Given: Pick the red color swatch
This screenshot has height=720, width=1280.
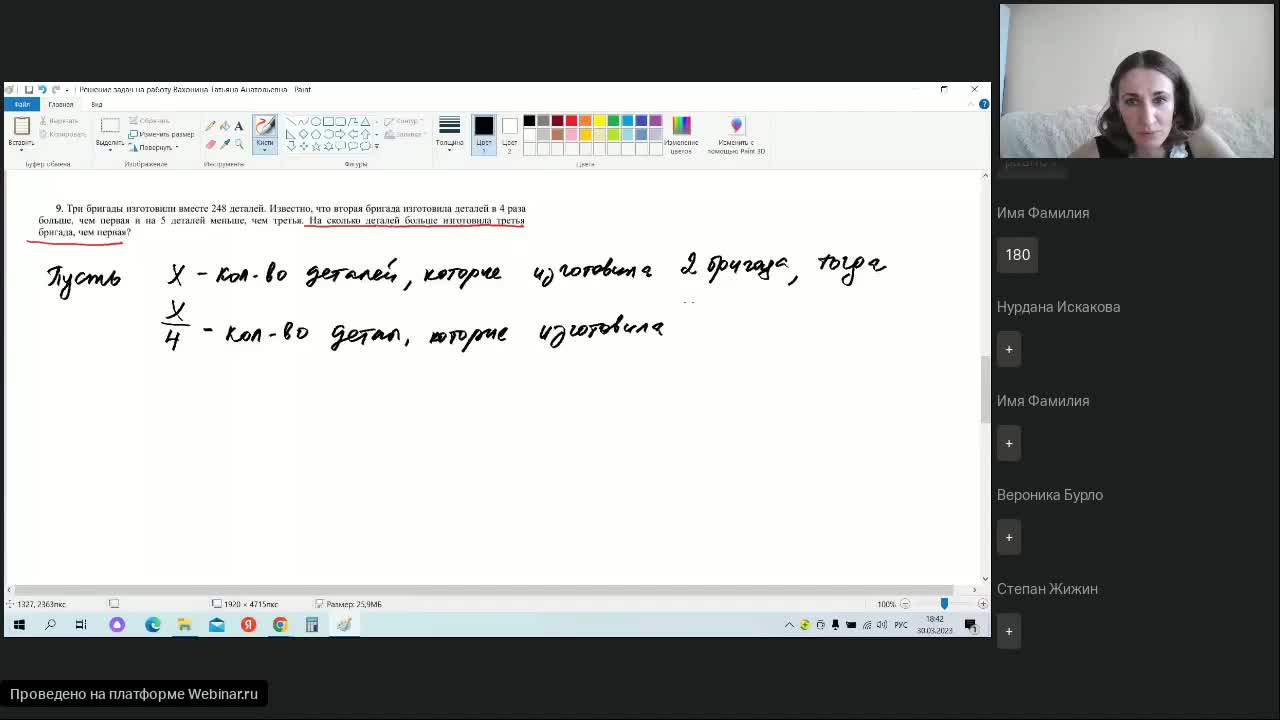Looking at the screenshot, I should pyautogui.click(x=571, y=120).
